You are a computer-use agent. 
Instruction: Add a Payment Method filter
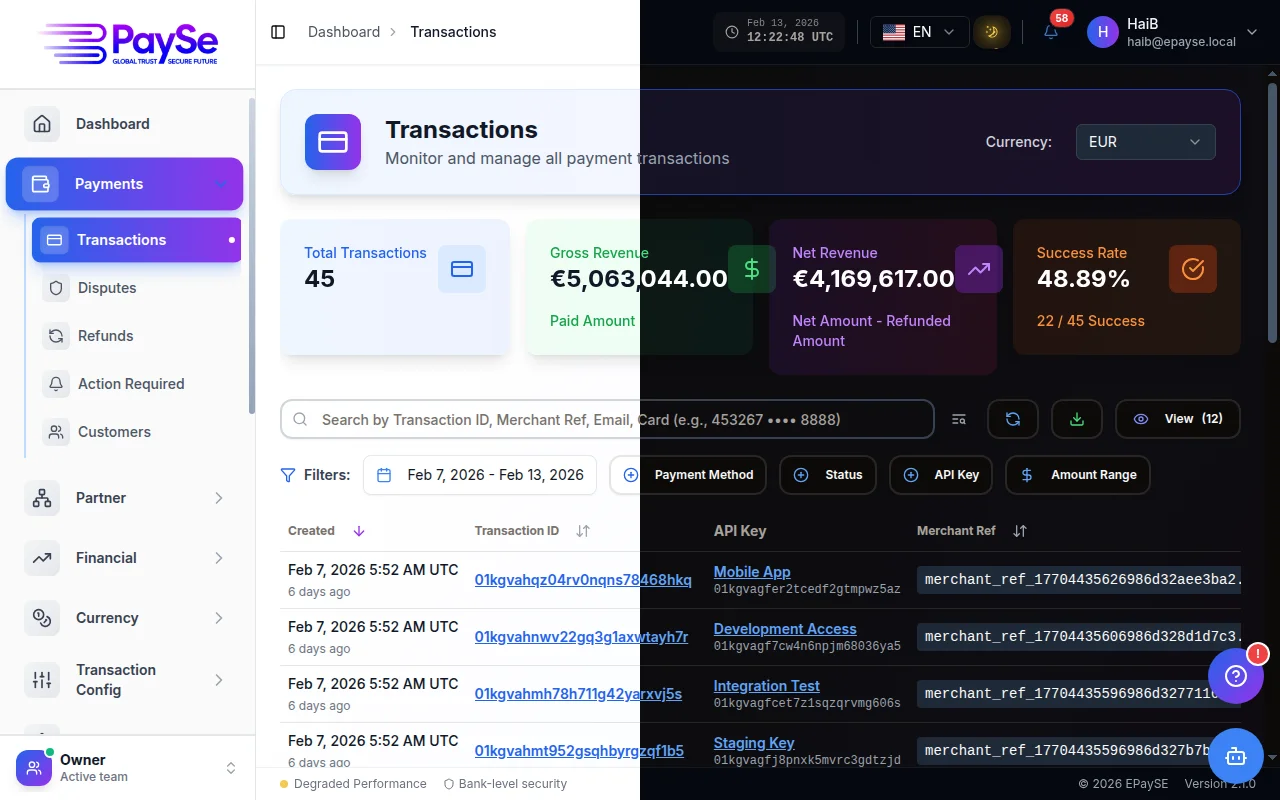[688, 475]
